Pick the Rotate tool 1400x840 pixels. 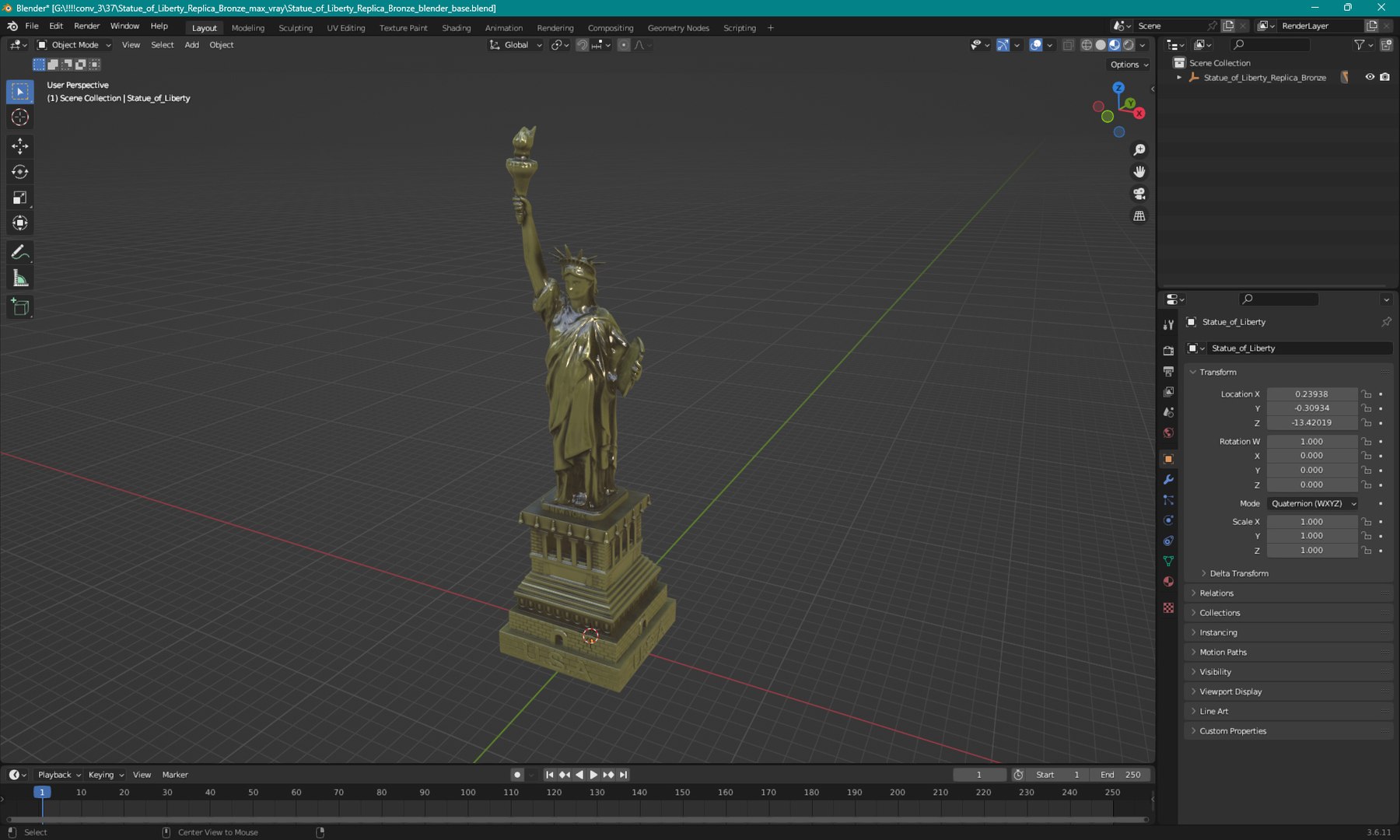20,172
